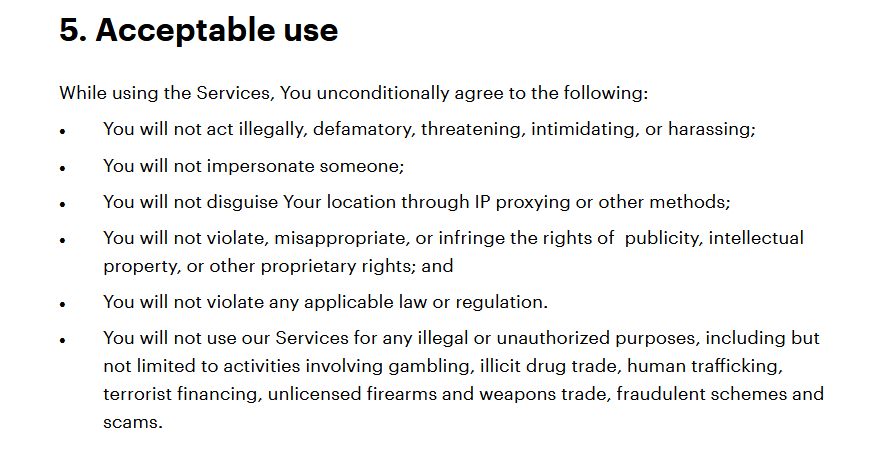
Task: Click the line mentioning gambling, illicit drug trade
Action: coord(443,366)
